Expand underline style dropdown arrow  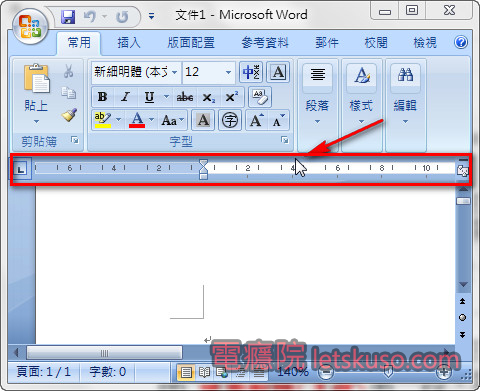tap(166, 97)
